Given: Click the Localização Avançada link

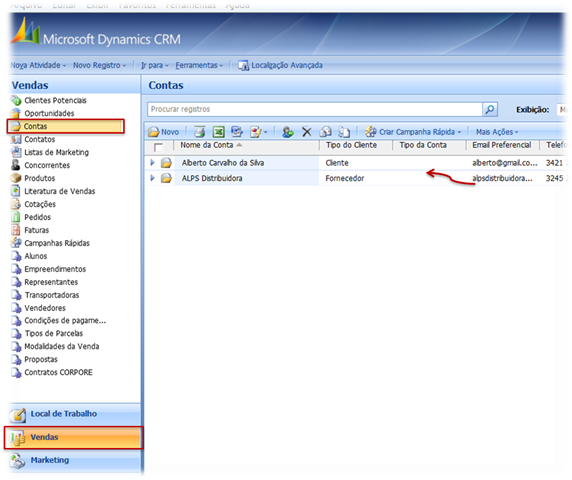Looking at the screenshot, I should click(287, 65).
